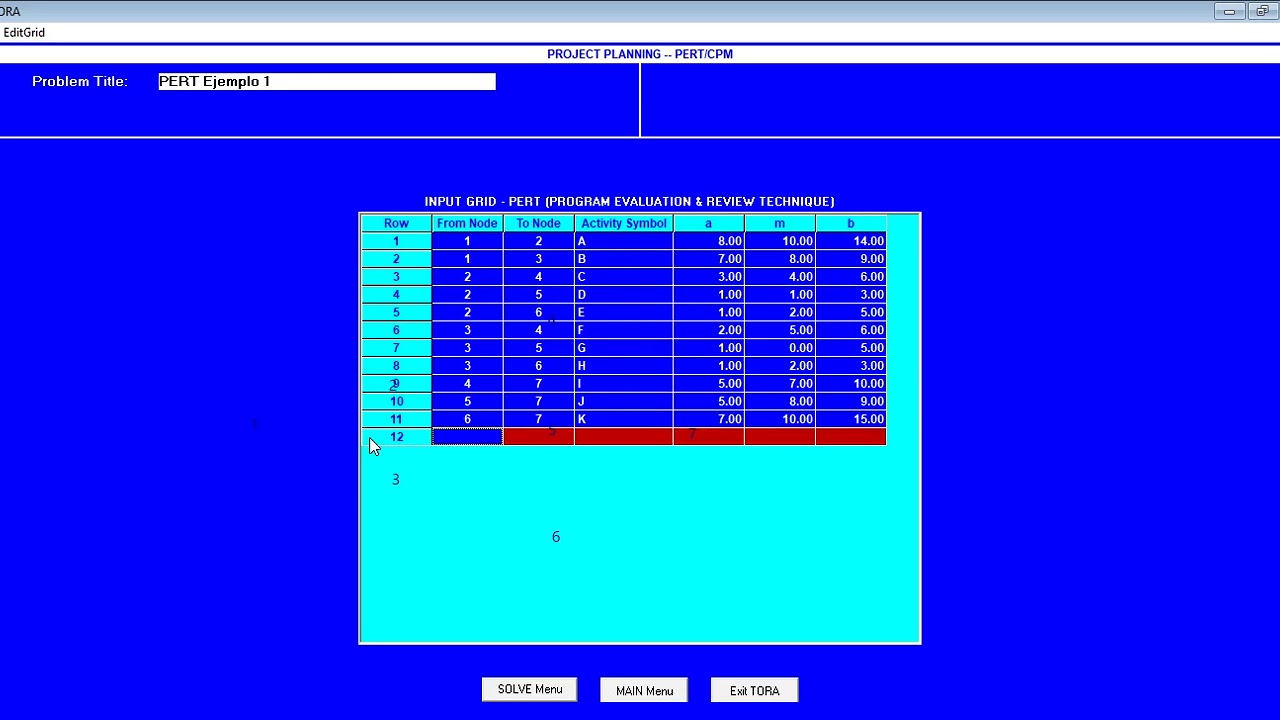Click the Exit TORA button
This screenshot has height=720, width=1280.
click(x=754, y=690)
